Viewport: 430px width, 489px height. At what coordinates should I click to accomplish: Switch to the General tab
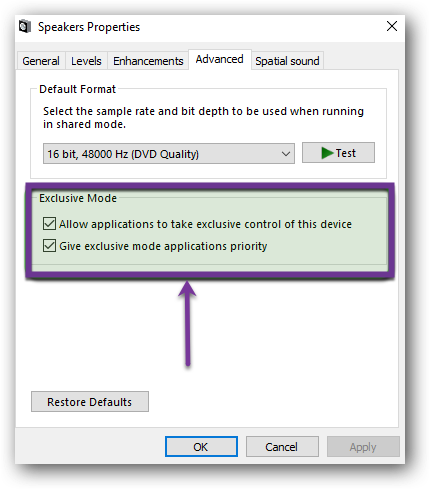coord(41,61)
